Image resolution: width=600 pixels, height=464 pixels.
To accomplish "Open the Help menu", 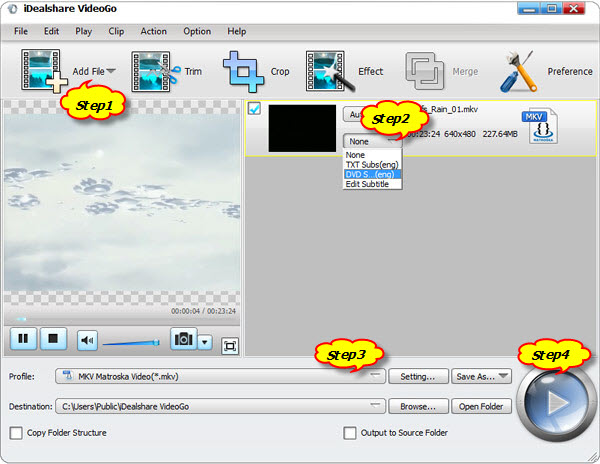I will pyautogui.click(x=236, y=31).
